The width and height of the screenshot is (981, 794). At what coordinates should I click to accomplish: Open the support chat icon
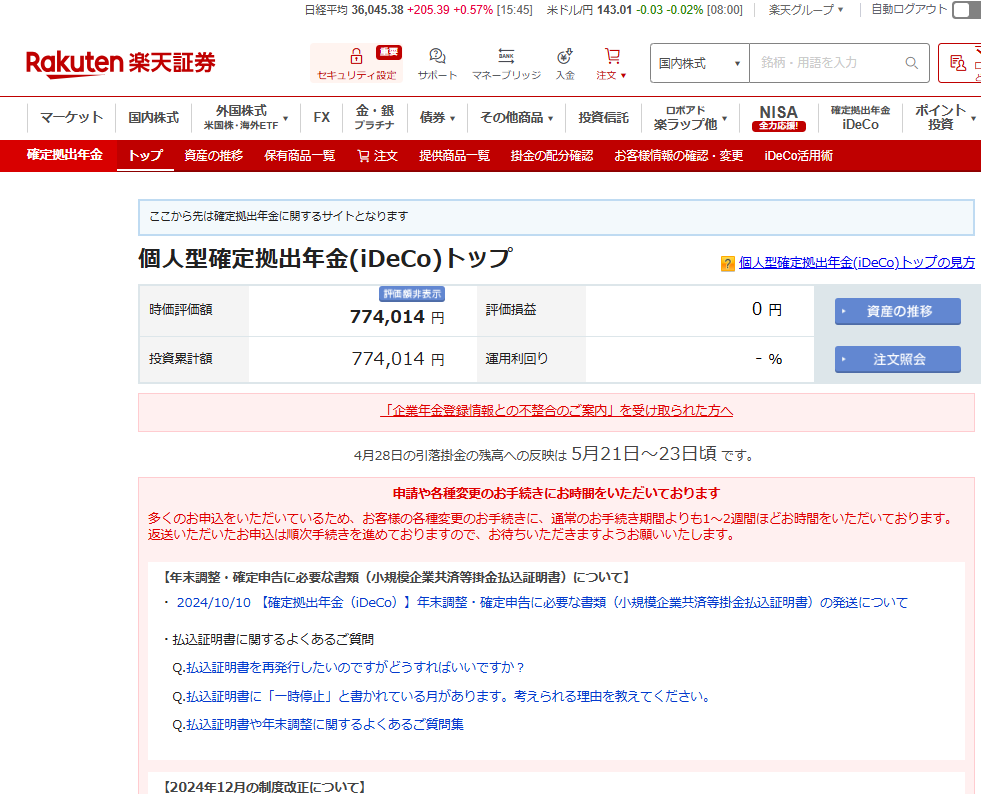pos(437,57)
